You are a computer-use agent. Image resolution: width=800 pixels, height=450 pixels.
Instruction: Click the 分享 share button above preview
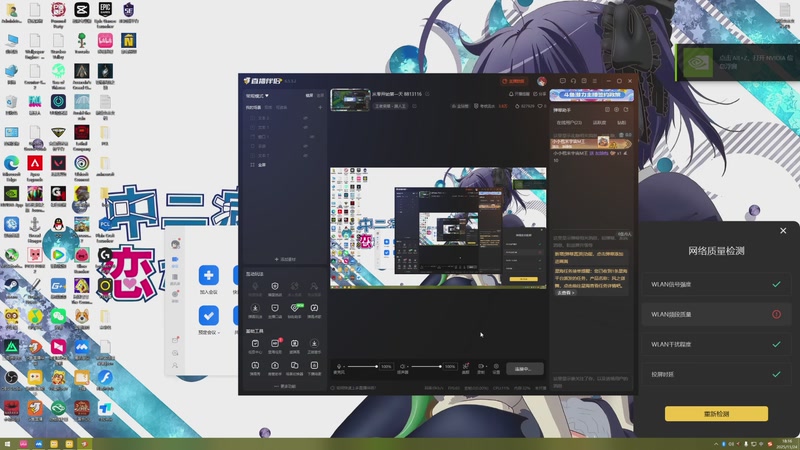click(x=539, y=94)
